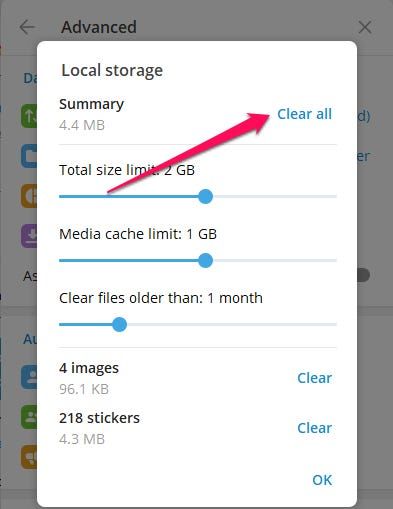Image resolution: width=393 pixels, height=509 pixels.
Task: Click the Clear files older than slider handle
Action: point(119,324)
